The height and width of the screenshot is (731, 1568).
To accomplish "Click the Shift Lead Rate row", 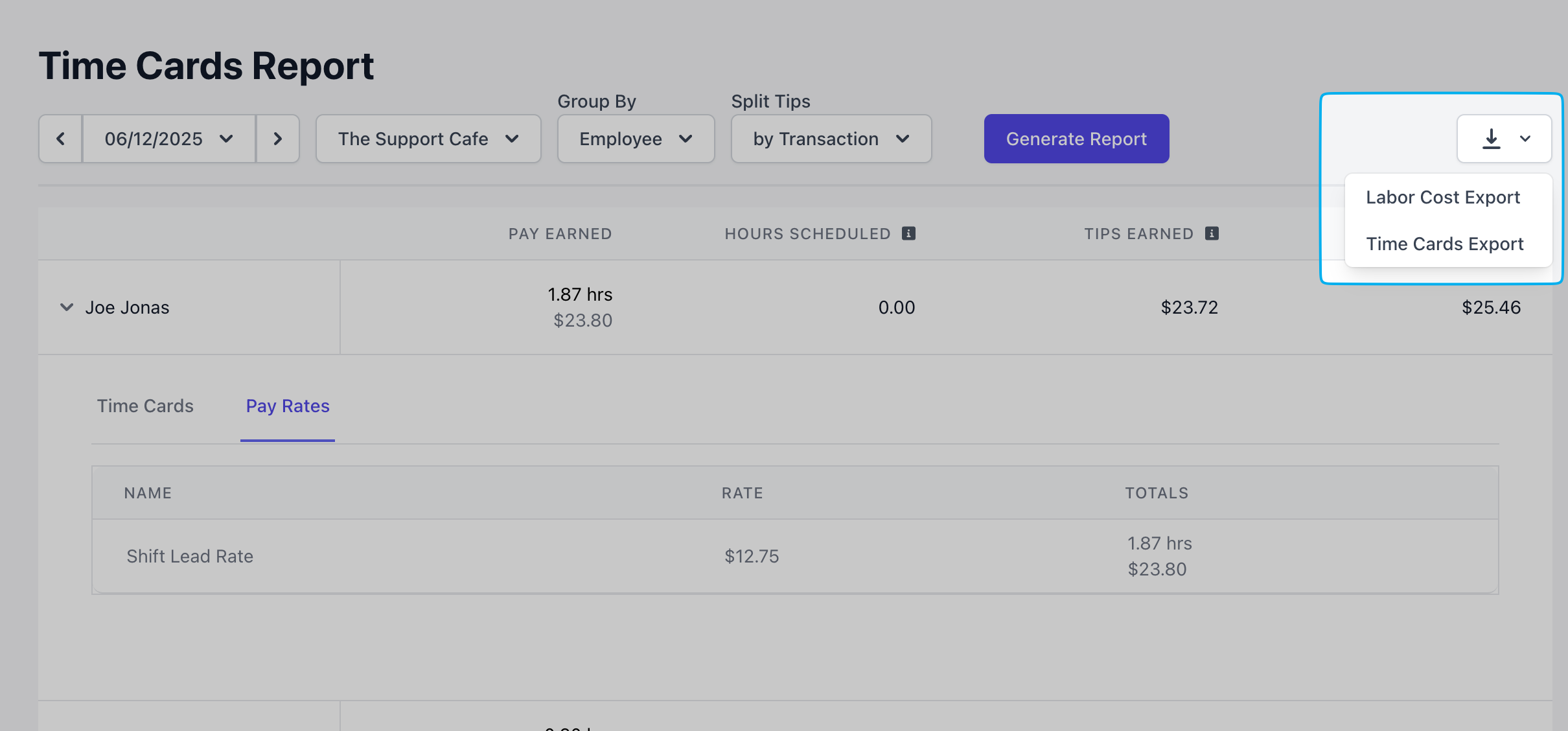I will coord(190,556).
